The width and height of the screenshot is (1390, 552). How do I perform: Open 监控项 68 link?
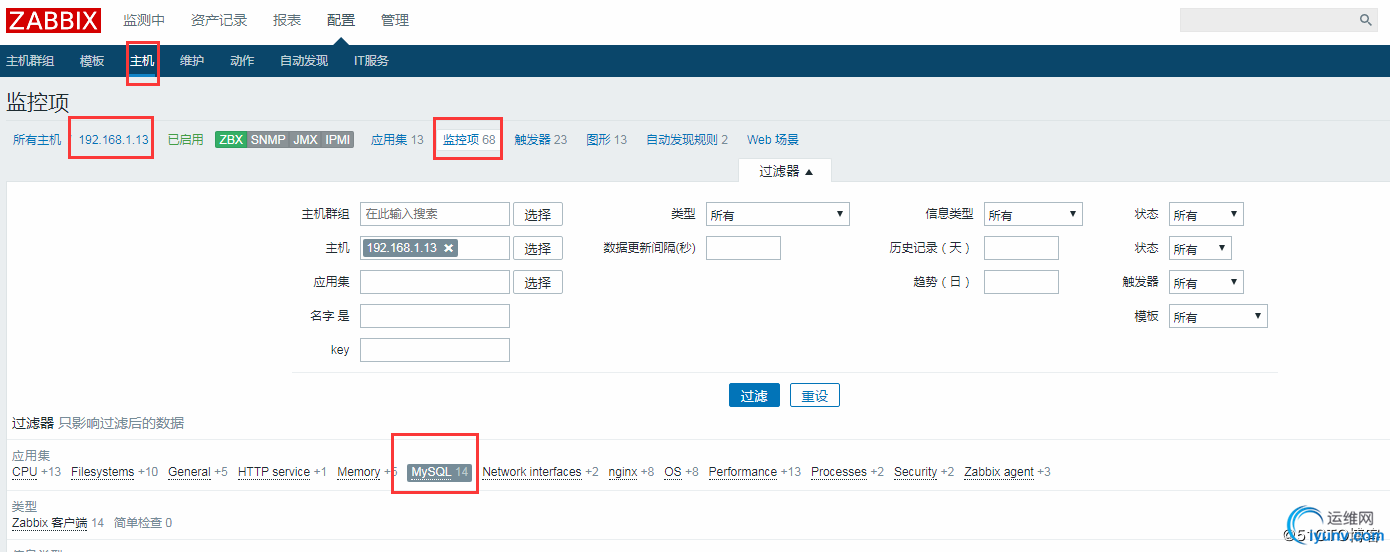tap(469, 140)
